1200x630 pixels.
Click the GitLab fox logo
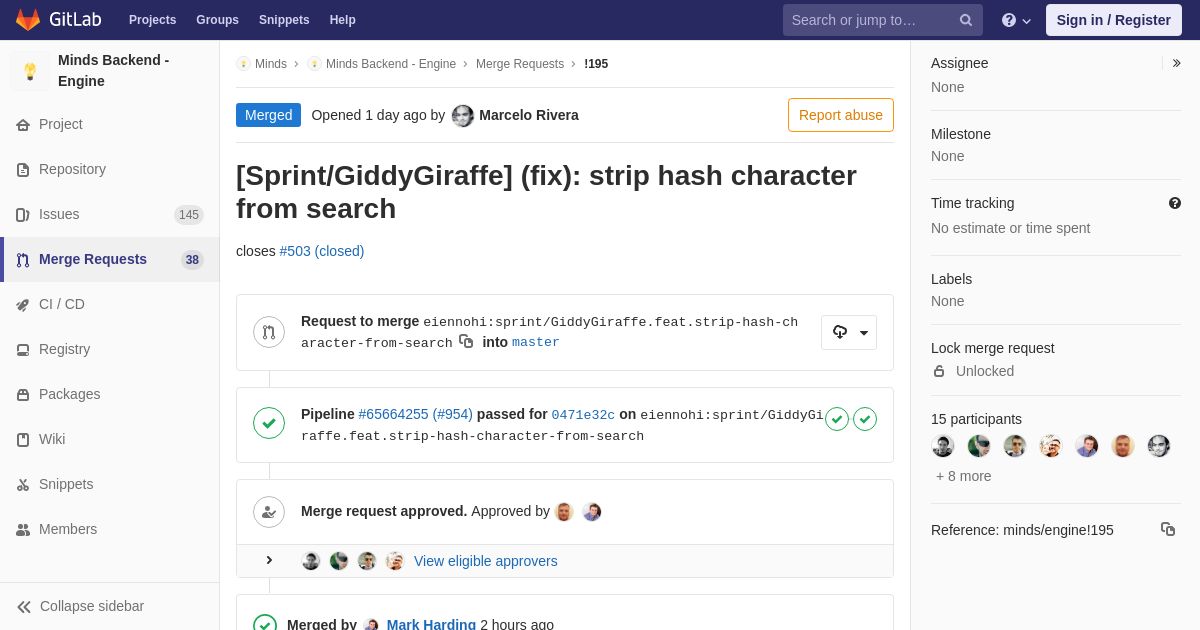tap(28, 20)
